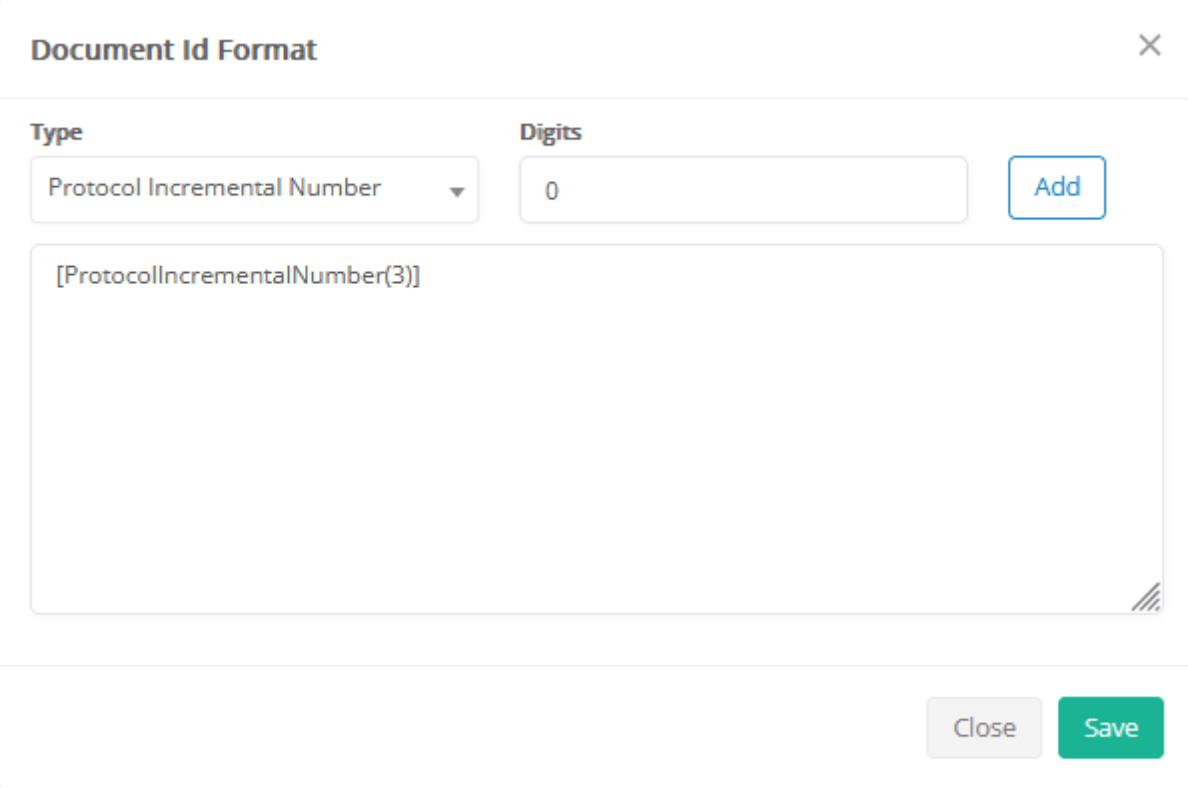Dismiss dialog with the X icon

pos(1149,46)
